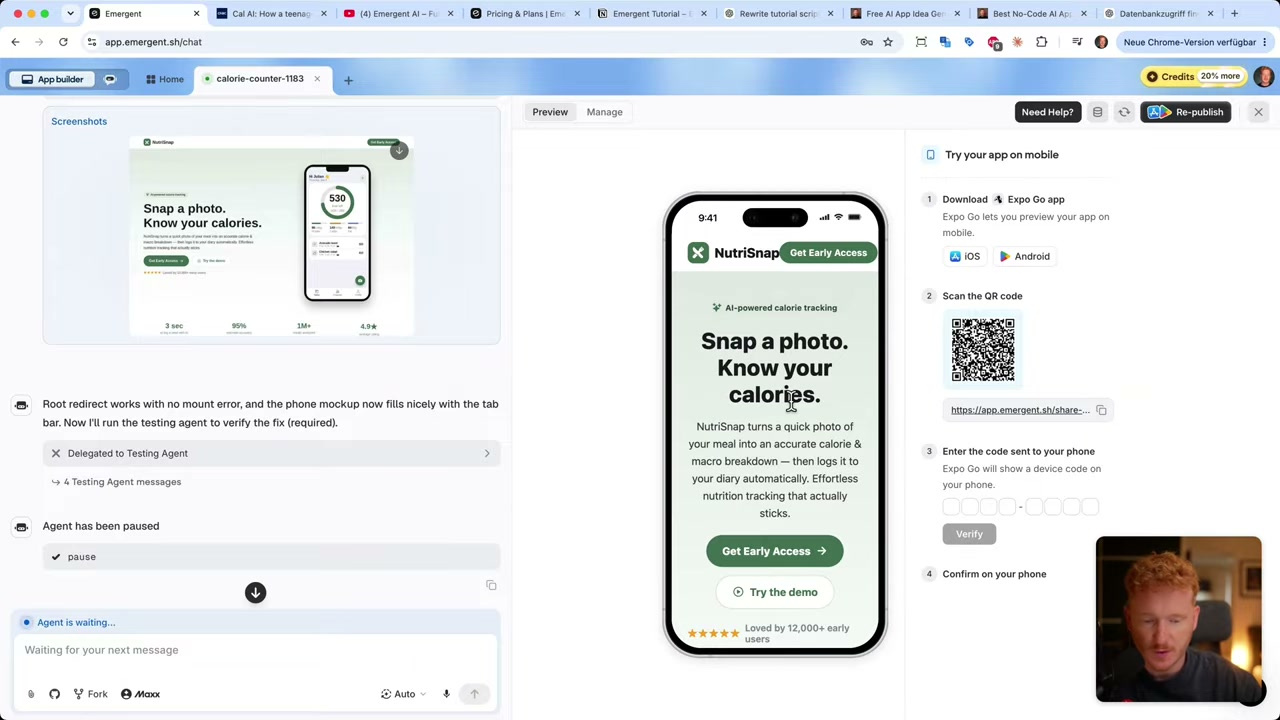Click the first device code input box

(x=951, y=507)
